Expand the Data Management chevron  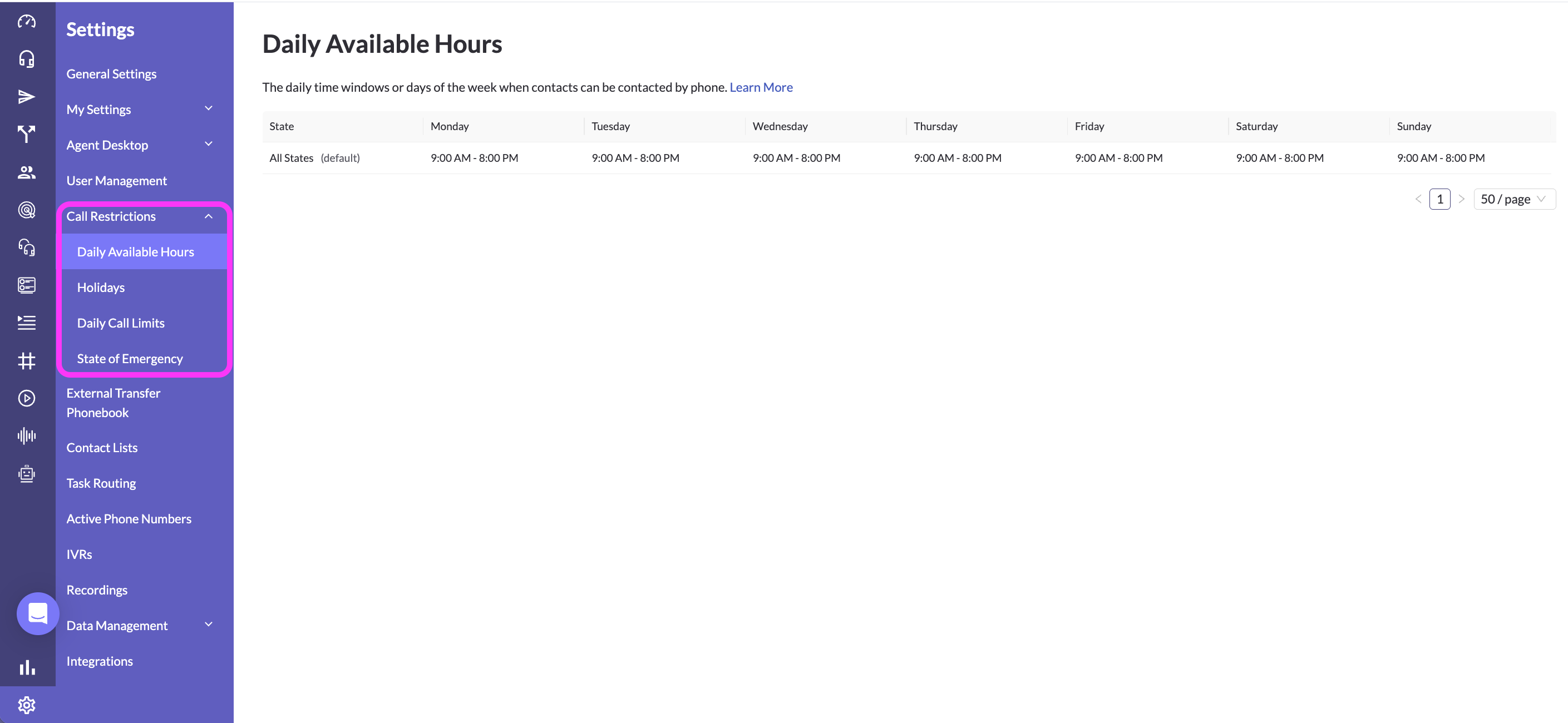click(x=208, y=625)
